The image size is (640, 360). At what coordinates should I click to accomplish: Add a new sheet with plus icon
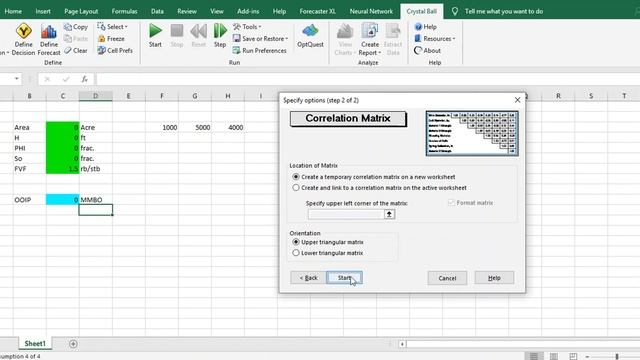pos(73,344)
